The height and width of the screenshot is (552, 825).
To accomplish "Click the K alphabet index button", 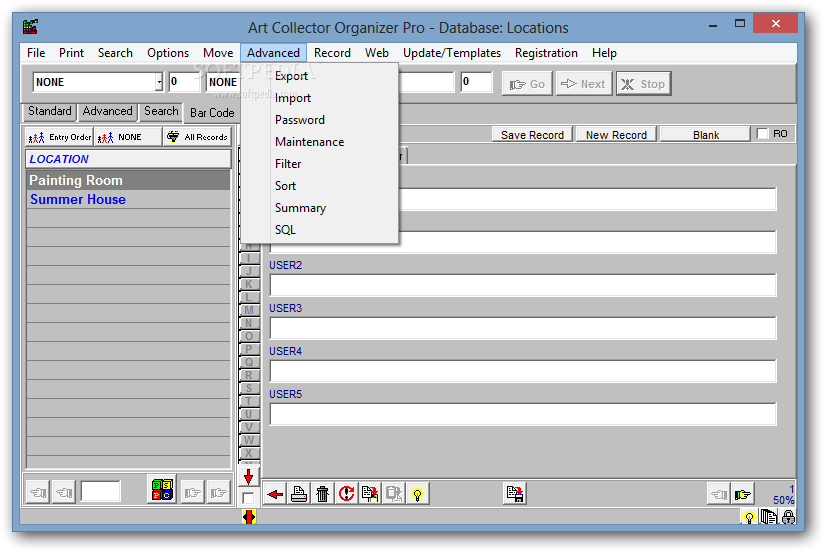I will click(249, 284).
